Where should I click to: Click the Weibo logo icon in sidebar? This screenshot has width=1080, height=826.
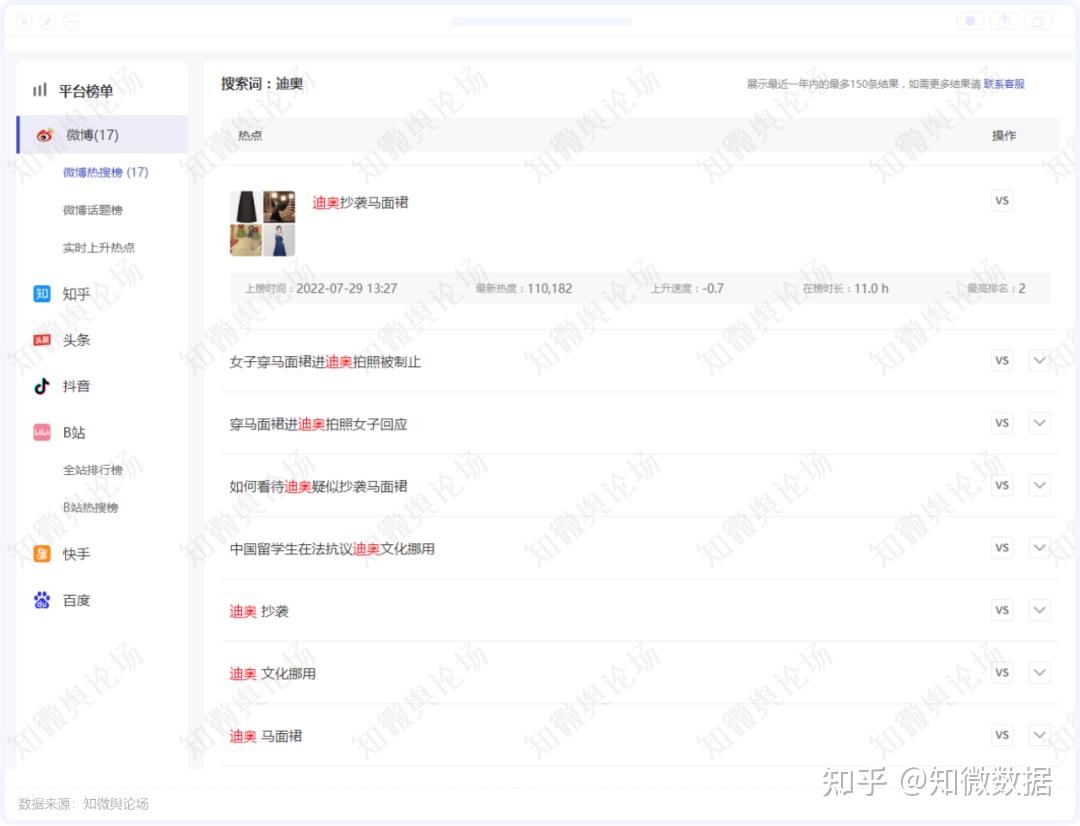pyautogui.click(x=45, y=135)
